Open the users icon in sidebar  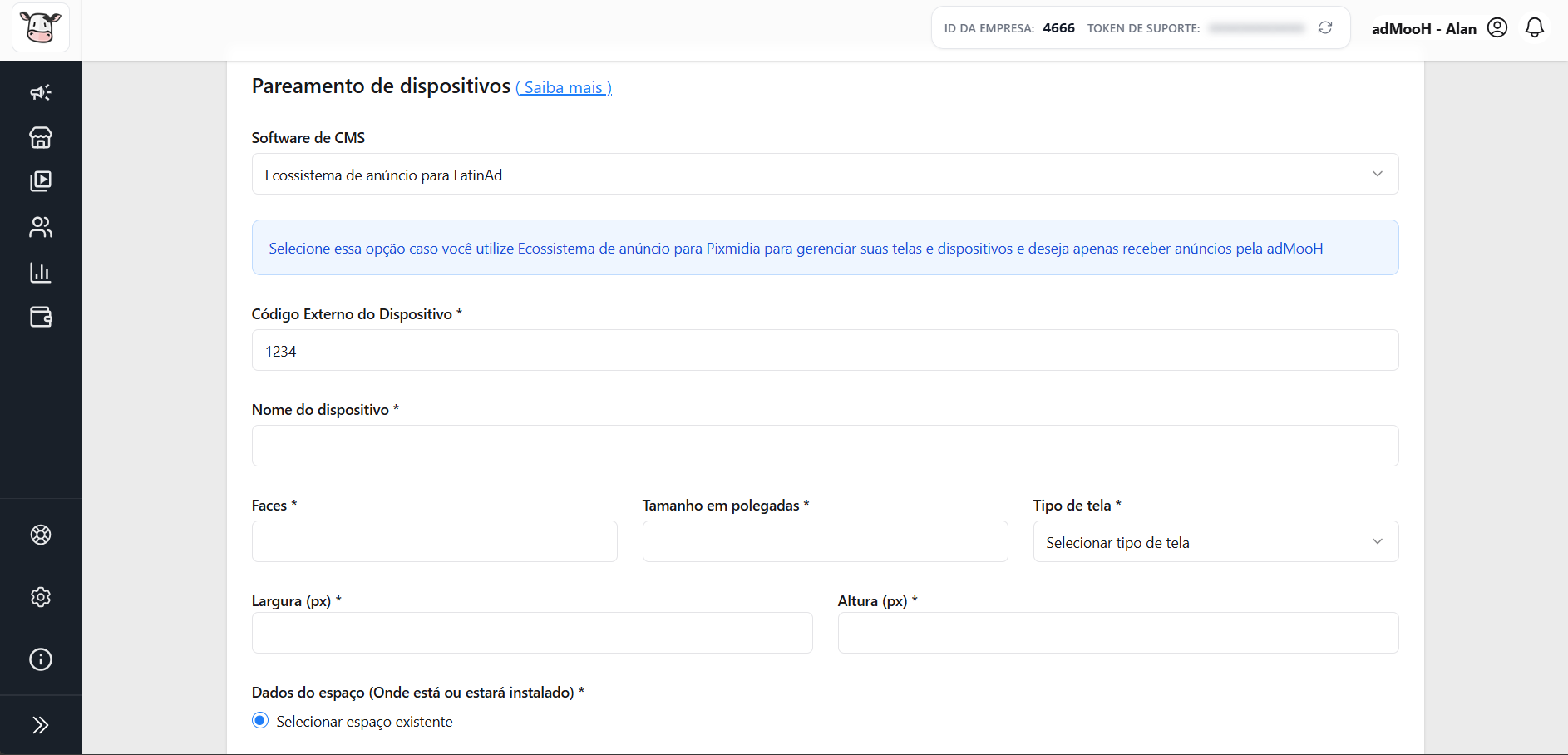tap(41, 227)
